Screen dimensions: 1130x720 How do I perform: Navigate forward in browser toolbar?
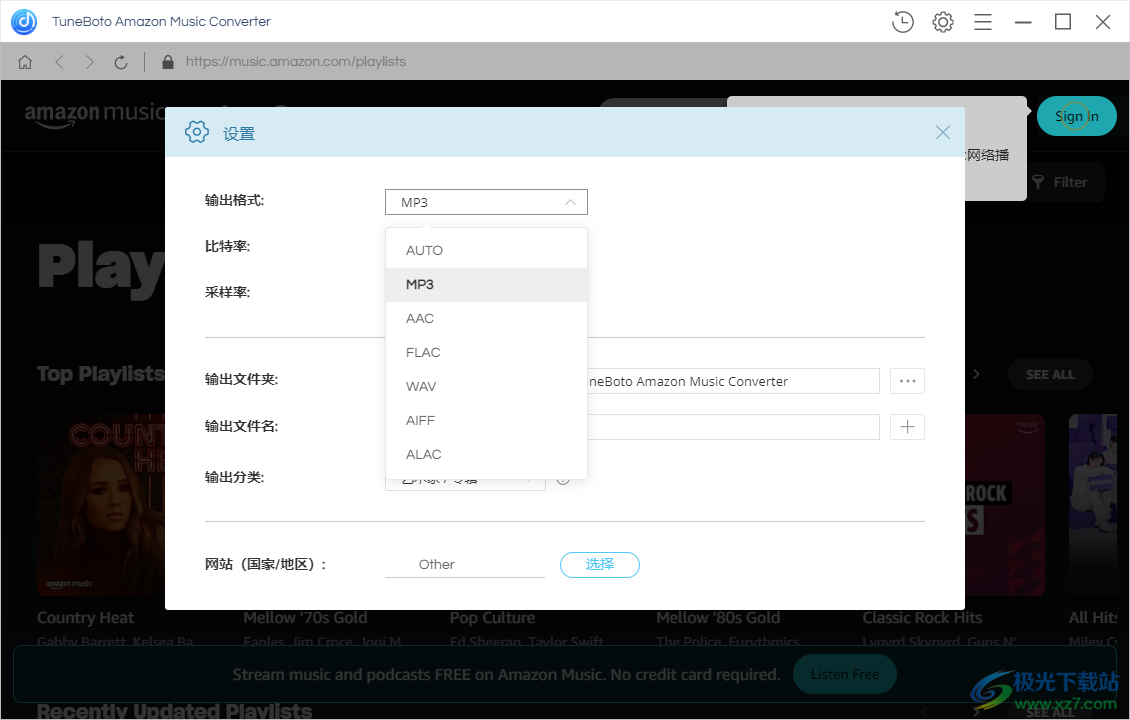coord(89,62)
